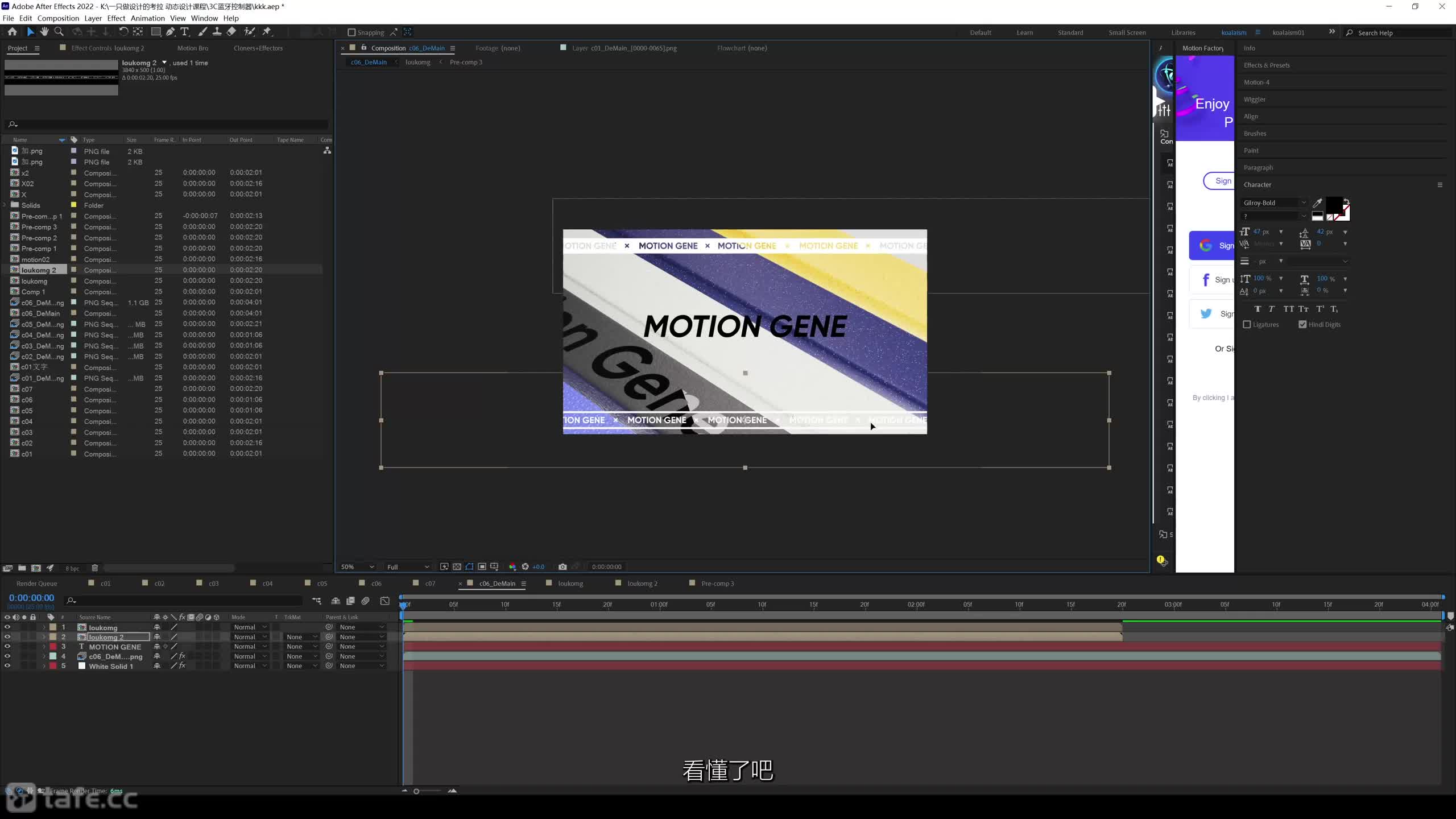The width and height of the screenshot is (1456, 819).
Task: Open the Full resolution dropdown
Action: (408, 566)
